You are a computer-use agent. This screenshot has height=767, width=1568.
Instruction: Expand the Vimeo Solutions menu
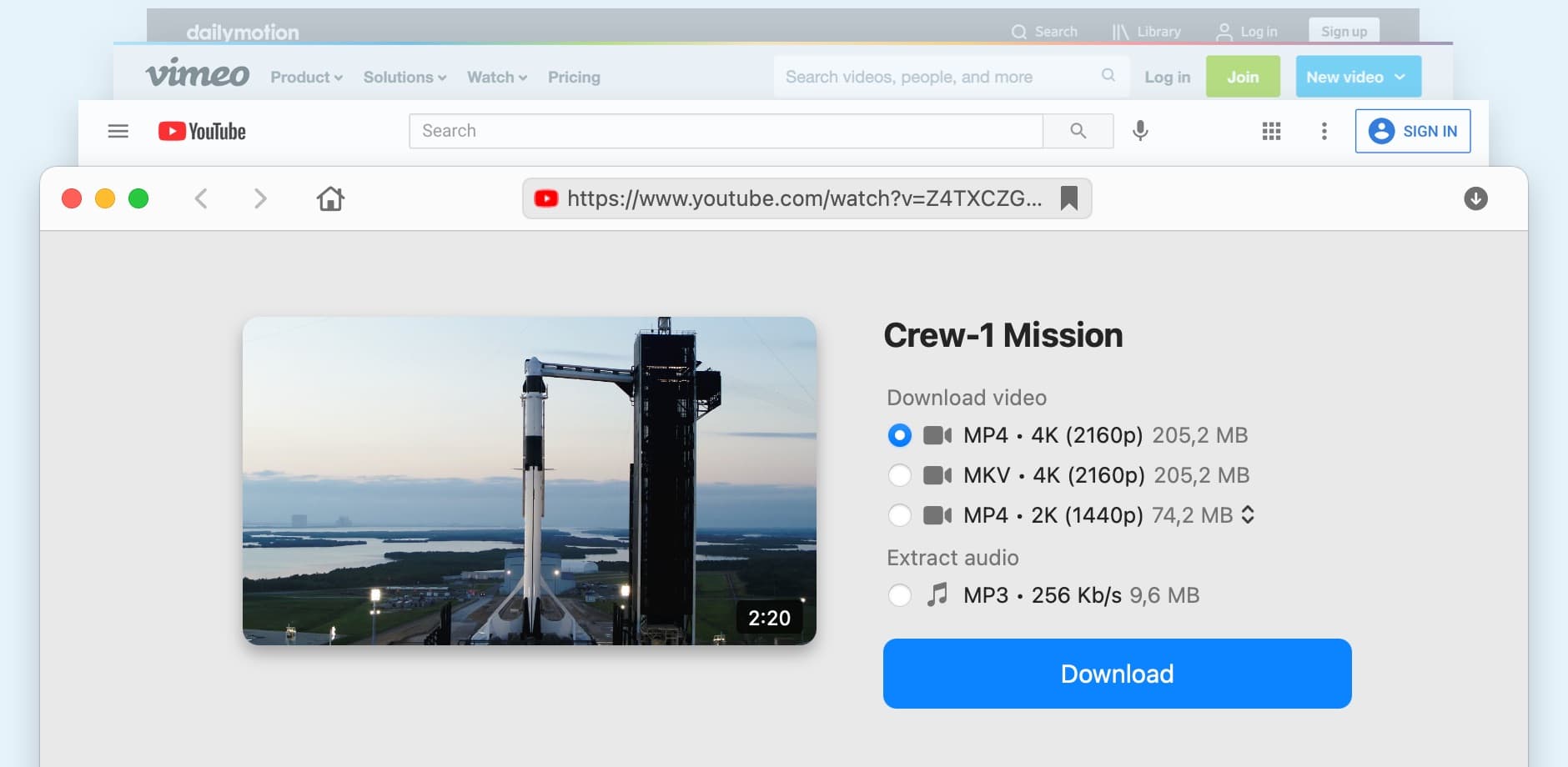405,78
